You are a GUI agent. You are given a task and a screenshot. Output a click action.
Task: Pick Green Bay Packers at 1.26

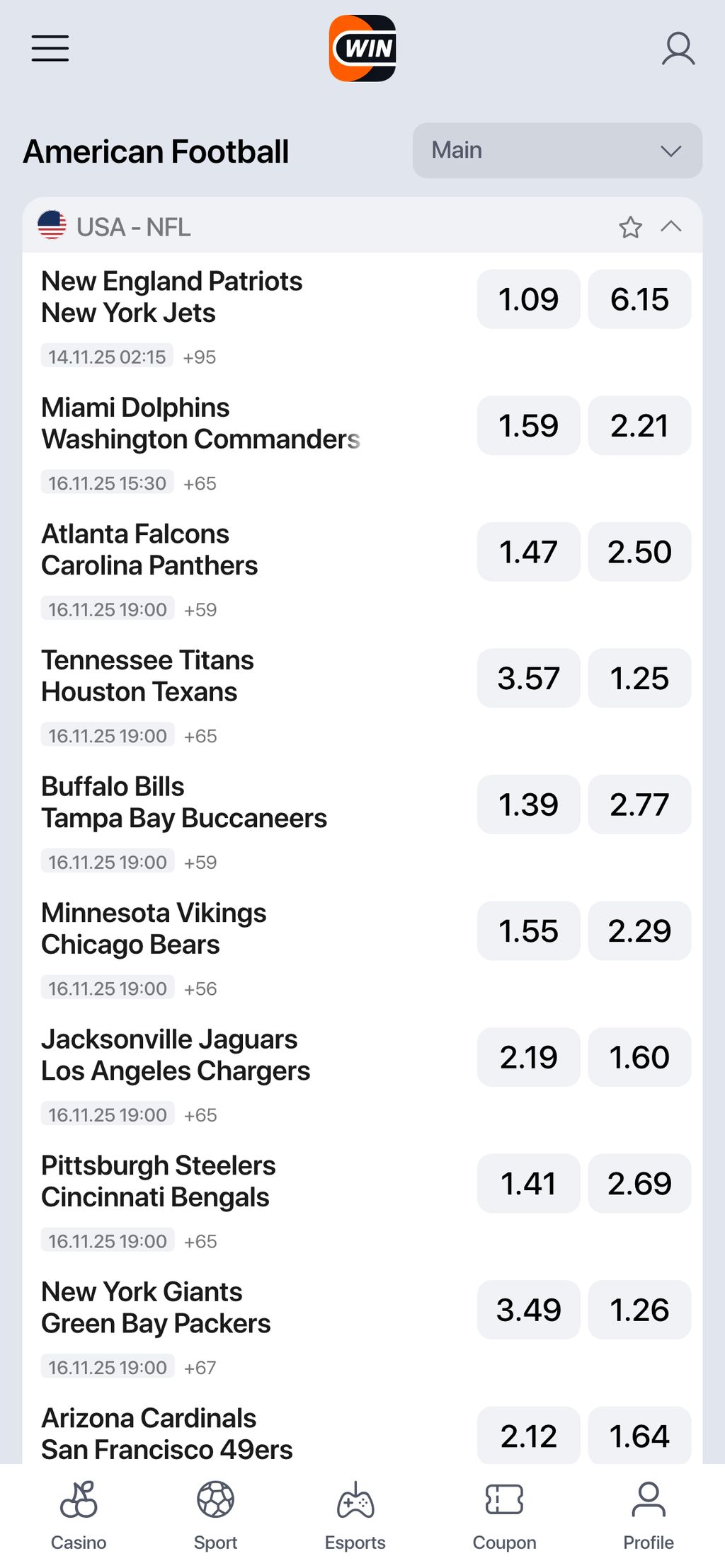pos(639,1310)
